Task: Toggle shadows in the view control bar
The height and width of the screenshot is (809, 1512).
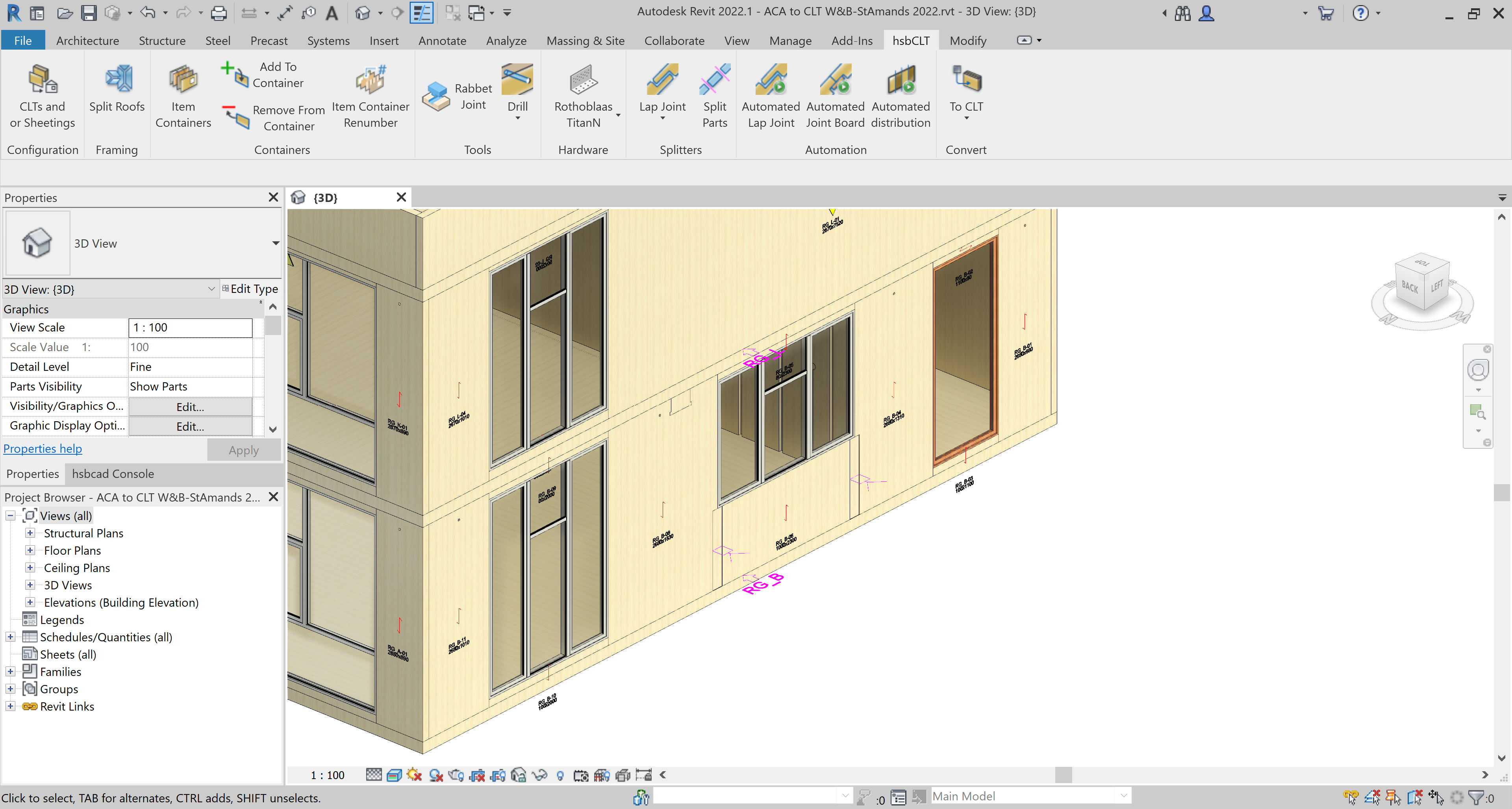Action: tap(435, 775)
